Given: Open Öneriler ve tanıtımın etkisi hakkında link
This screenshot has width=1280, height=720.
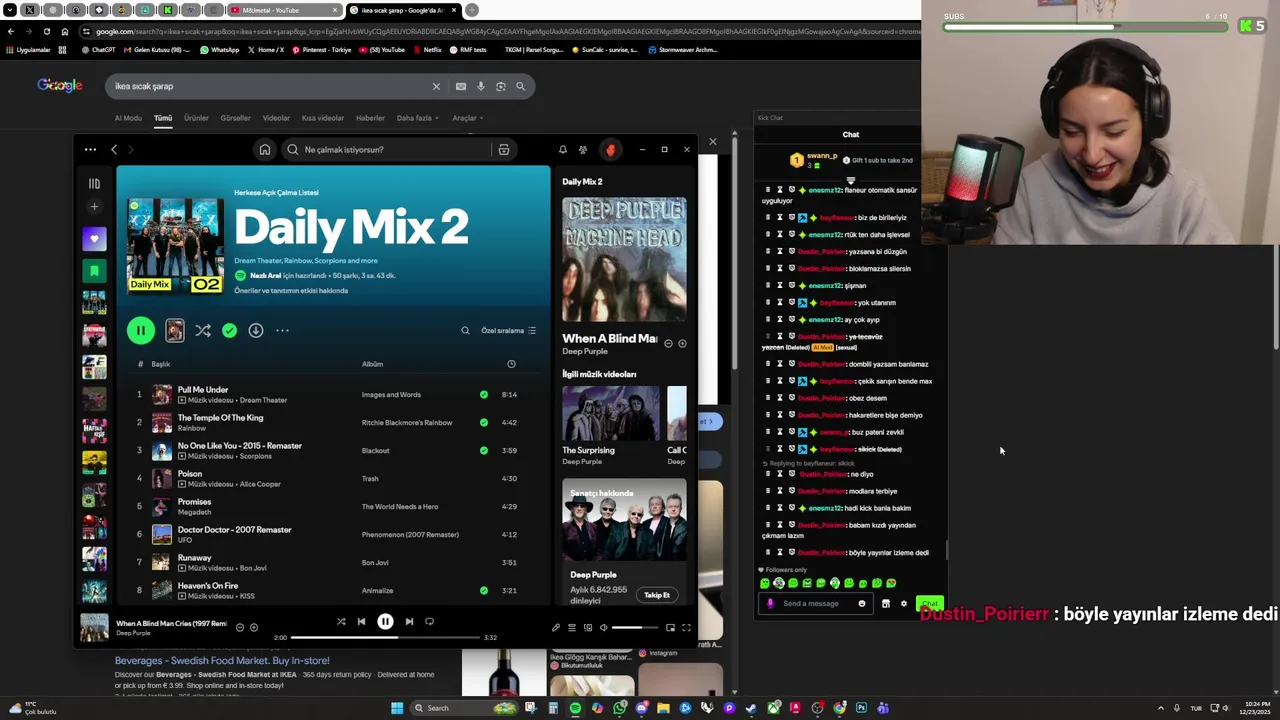Looking at the screenshot, I should point(291,291).
